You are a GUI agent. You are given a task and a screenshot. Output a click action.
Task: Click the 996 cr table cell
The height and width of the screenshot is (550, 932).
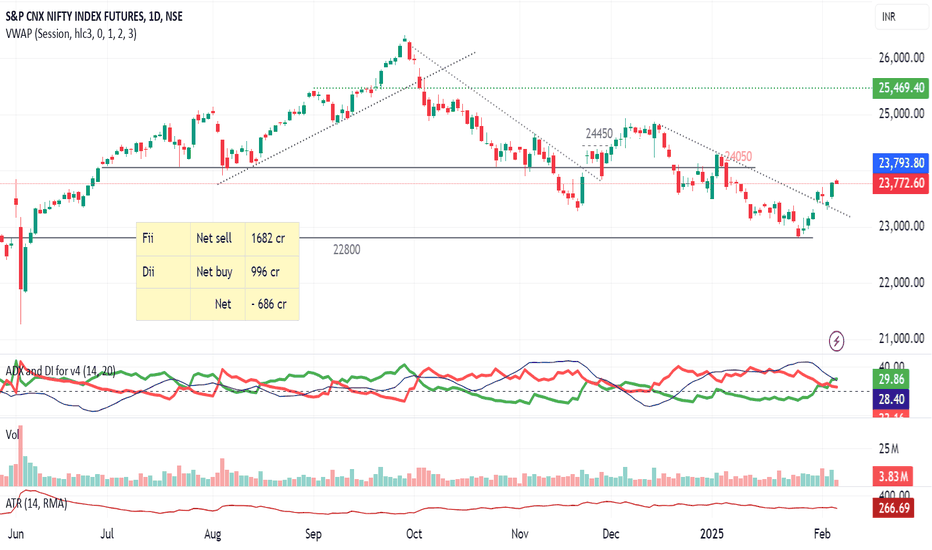pyautogui.click(x=272, y=272)
